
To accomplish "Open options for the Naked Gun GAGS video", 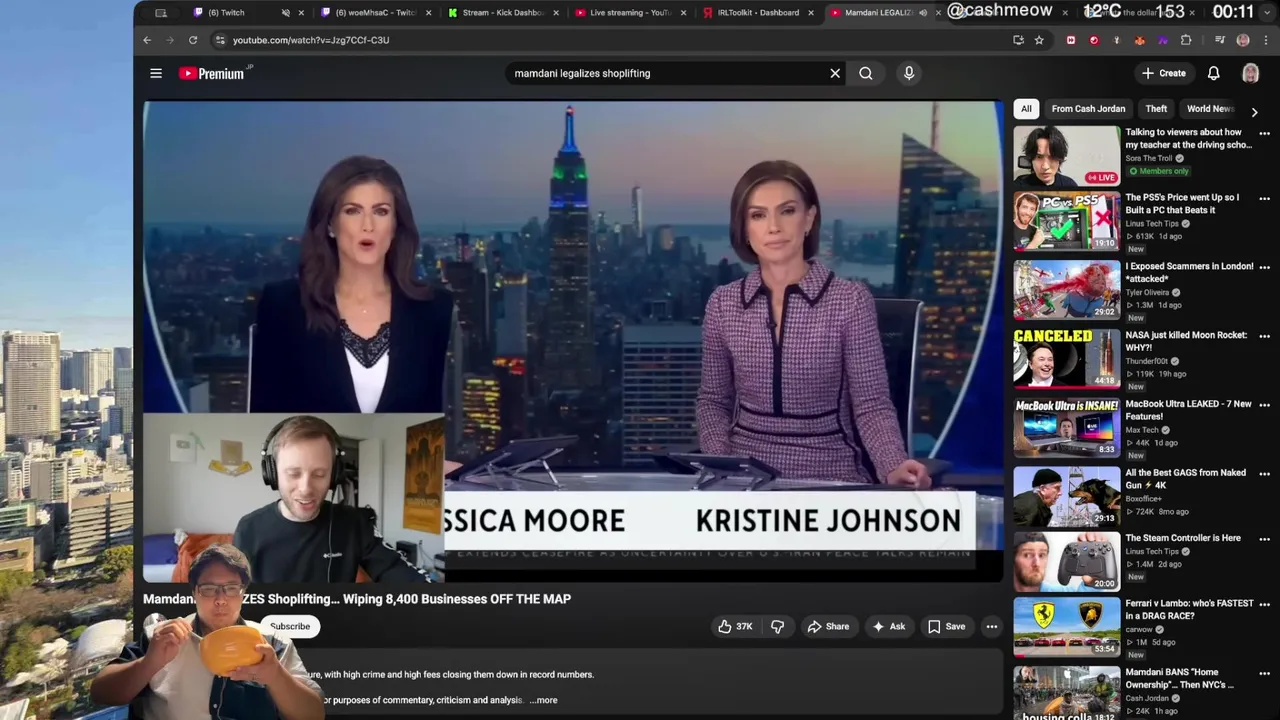I will pos(1264,473).
